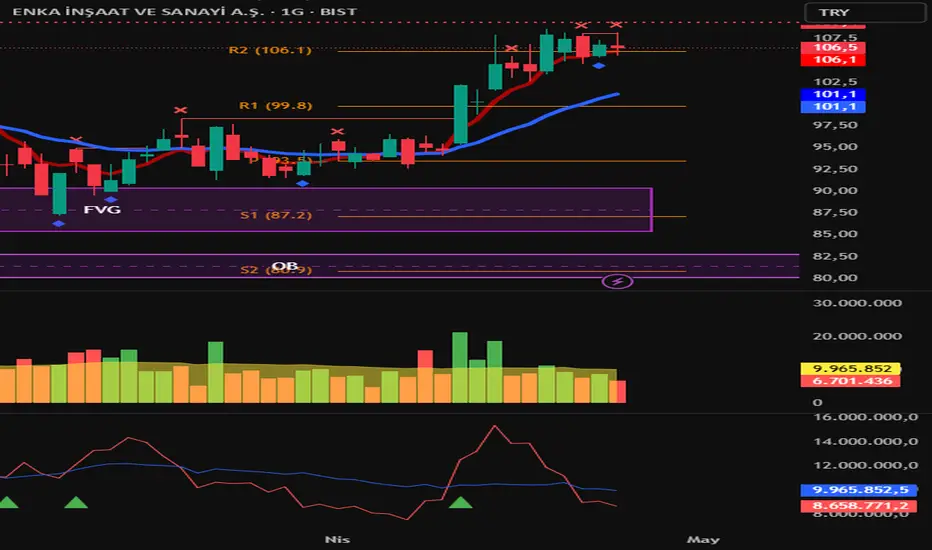Click the red 8.658.771,2 indicator tag
The image size is (932, 550).
(x=858, y=506)
